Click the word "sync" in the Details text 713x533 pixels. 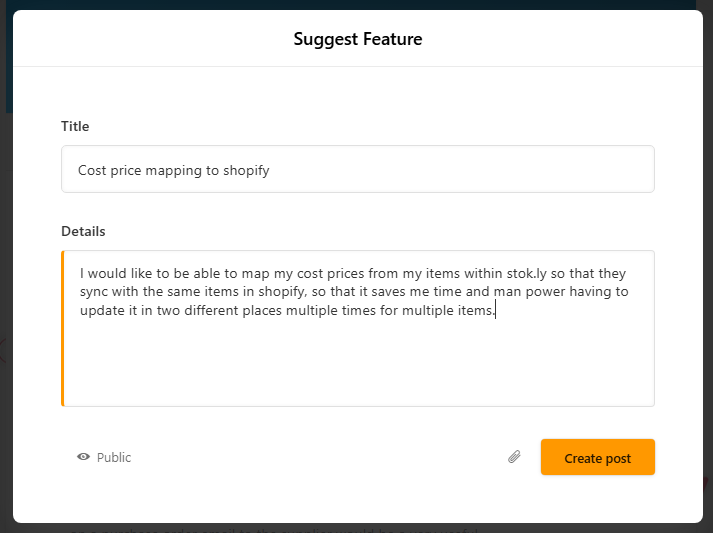[x=97, y=291]
